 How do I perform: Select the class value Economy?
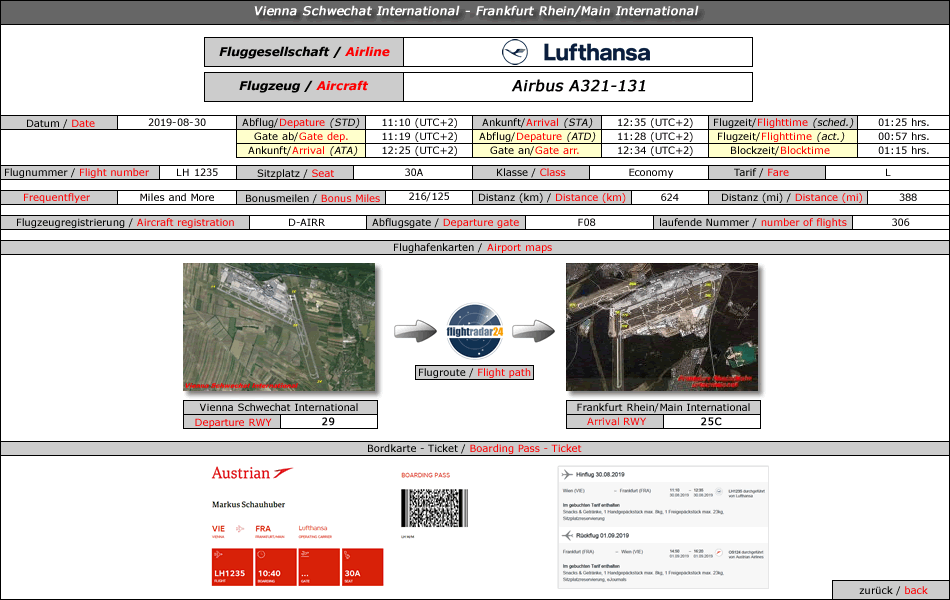(x=651, y=173)
